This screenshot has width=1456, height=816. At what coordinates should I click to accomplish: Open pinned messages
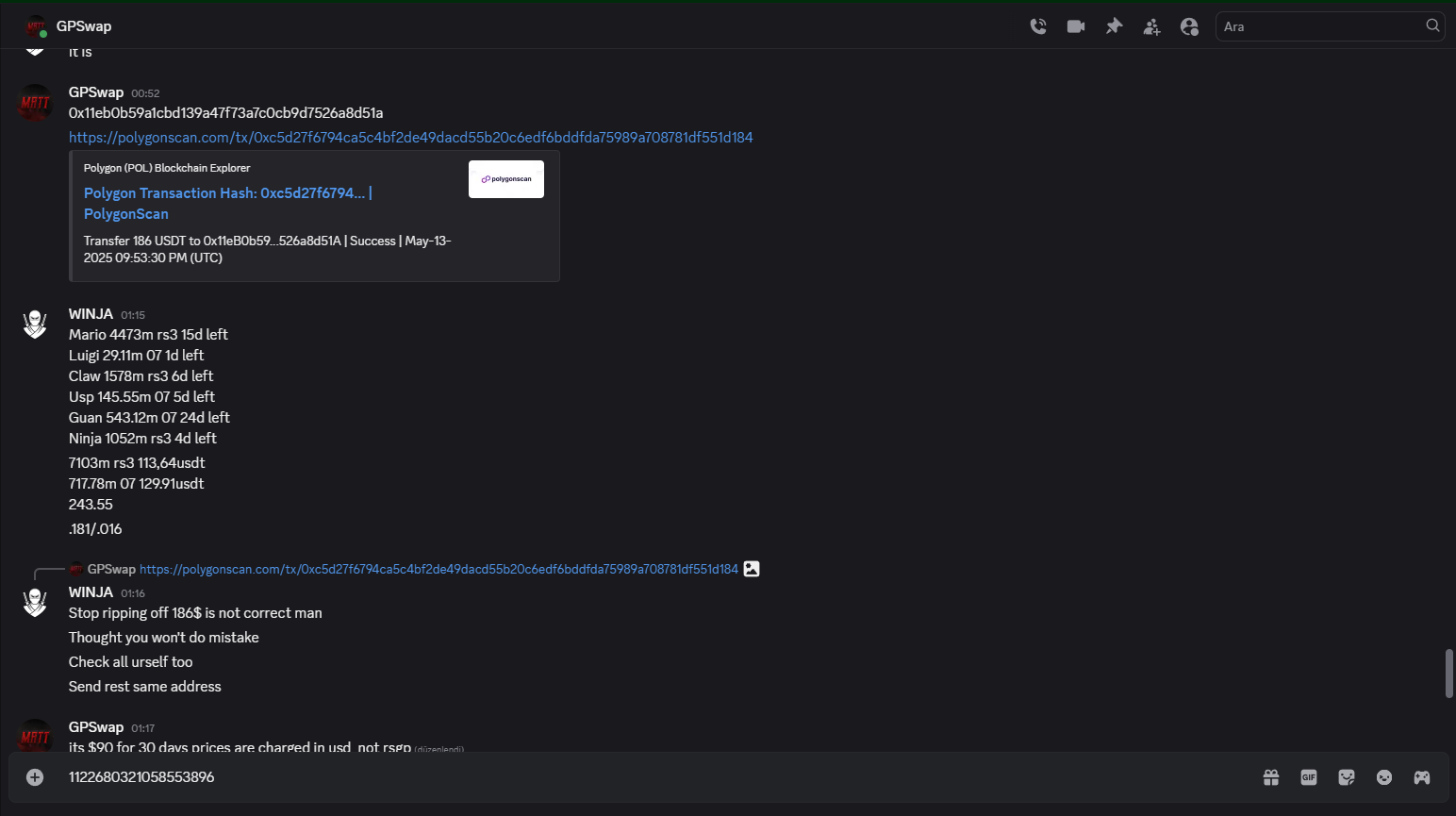click(x=1114, y=26)
